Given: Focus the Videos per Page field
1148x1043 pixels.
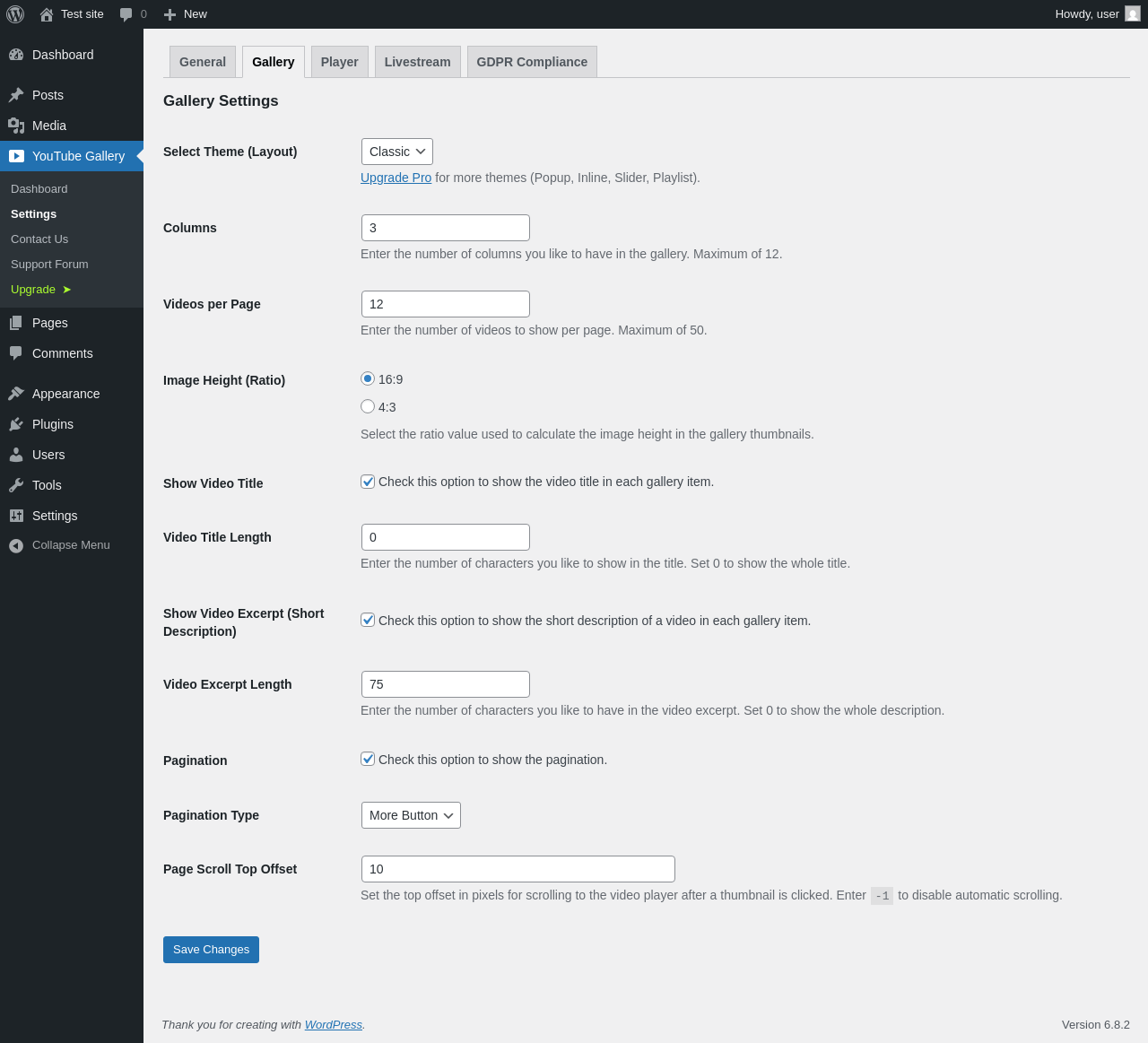Looking at the screenshot, I should (446, 304).
